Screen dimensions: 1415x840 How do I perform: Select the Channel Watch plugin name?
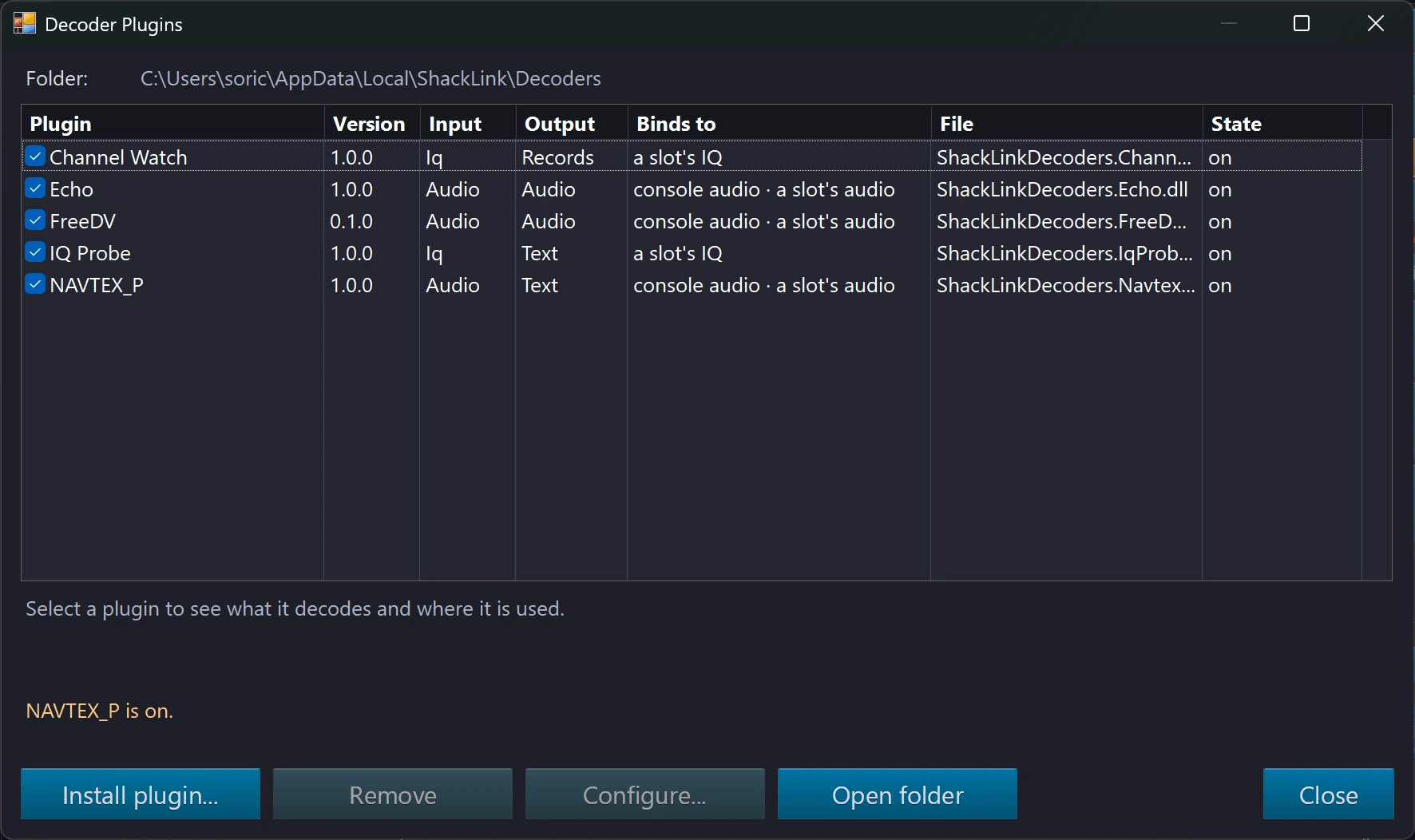tap(118, 157)
